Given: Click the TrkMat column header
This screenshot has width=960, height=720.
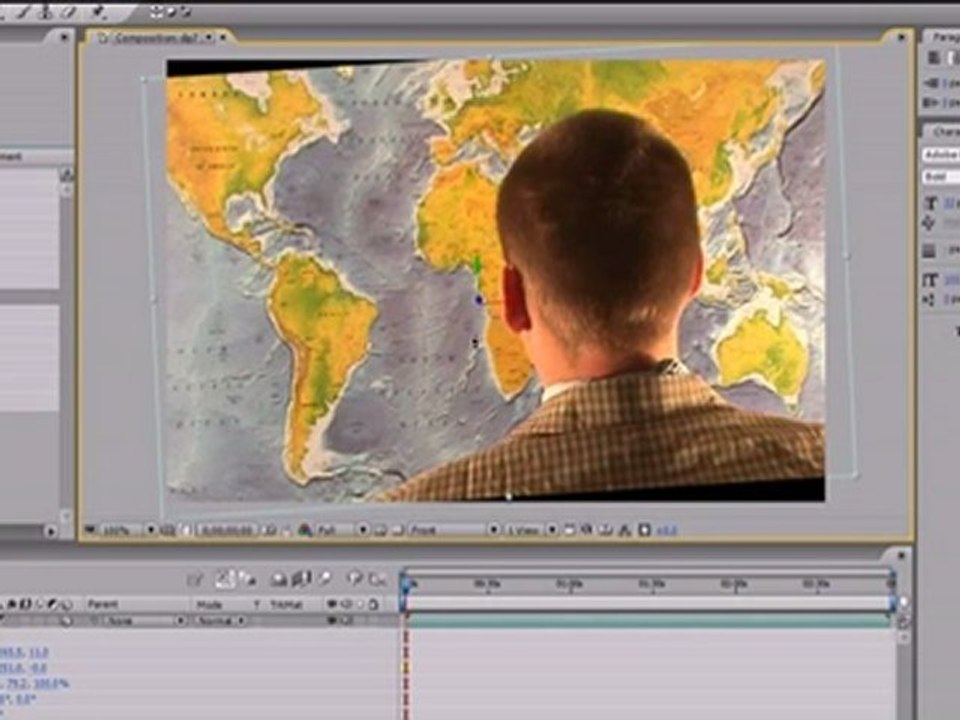Looking at the screenshot, I should [286, 604].
